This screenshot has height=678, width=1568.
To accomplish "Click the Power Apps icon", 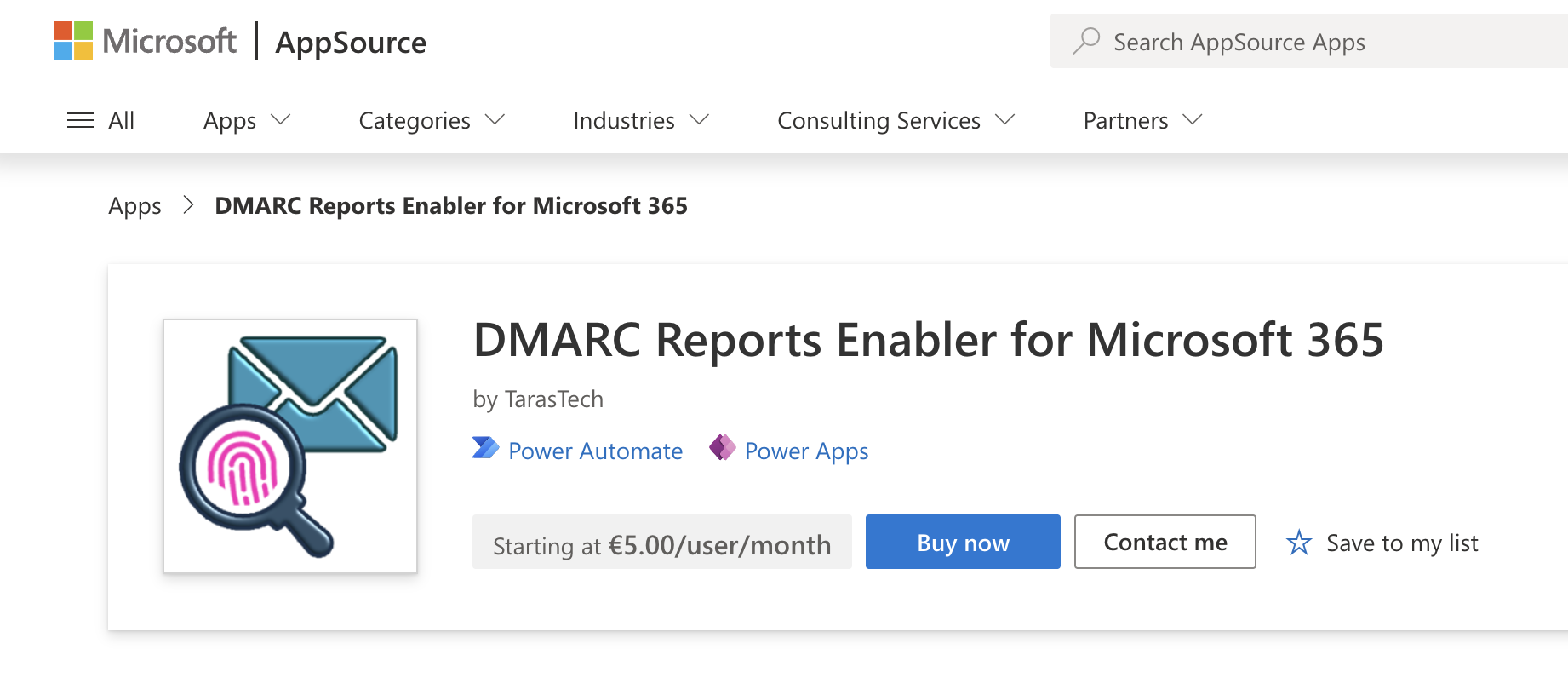I will pyautogui.click(x=723, y=447).
